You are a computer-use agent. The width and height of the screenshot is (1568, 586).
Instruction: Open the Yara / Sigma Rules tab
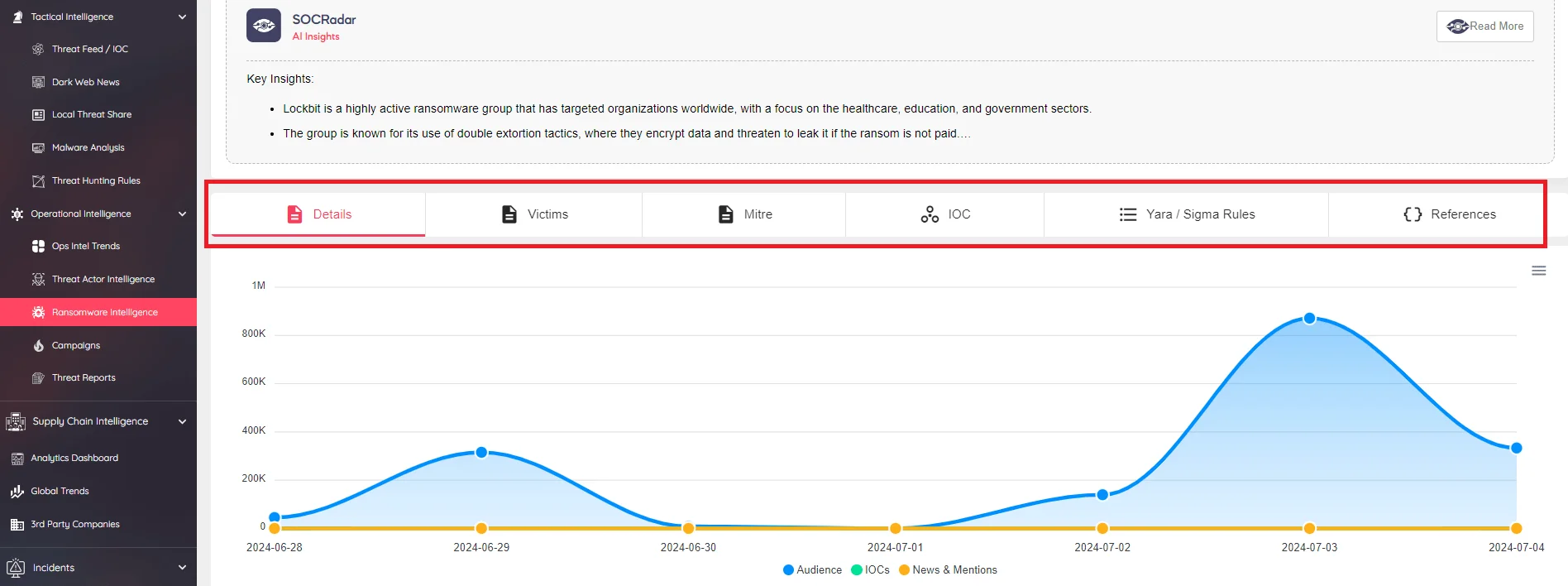pos(1187,214)
